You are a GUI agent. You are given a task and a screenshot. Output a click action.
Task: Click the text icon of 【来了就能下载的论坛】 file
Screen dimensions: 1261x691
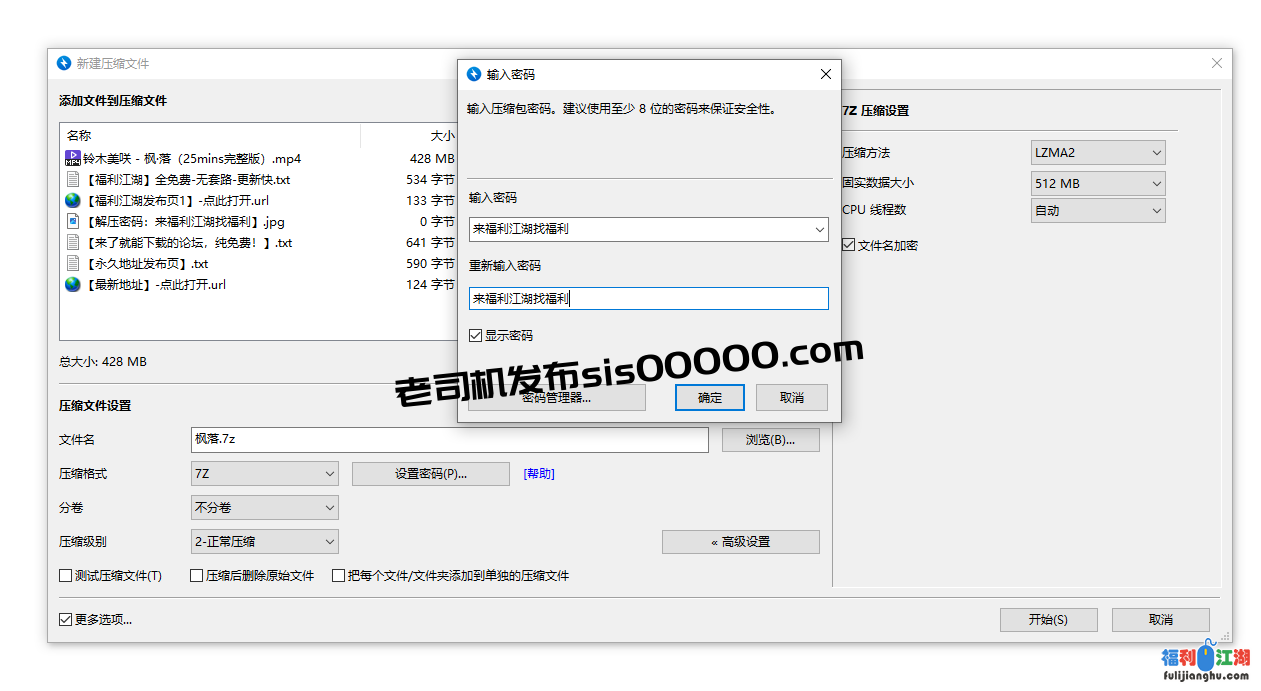point(71,242)
